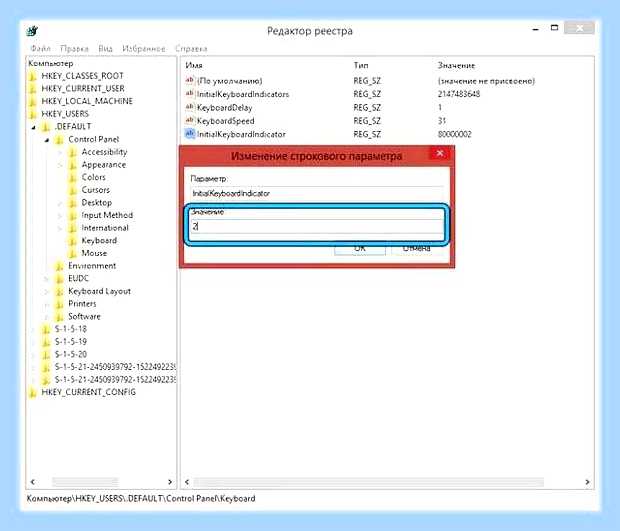This screenshot has height=531, width=620.
Task: Click left arrow of tree pane scrollbar
Action: point(32,482)
